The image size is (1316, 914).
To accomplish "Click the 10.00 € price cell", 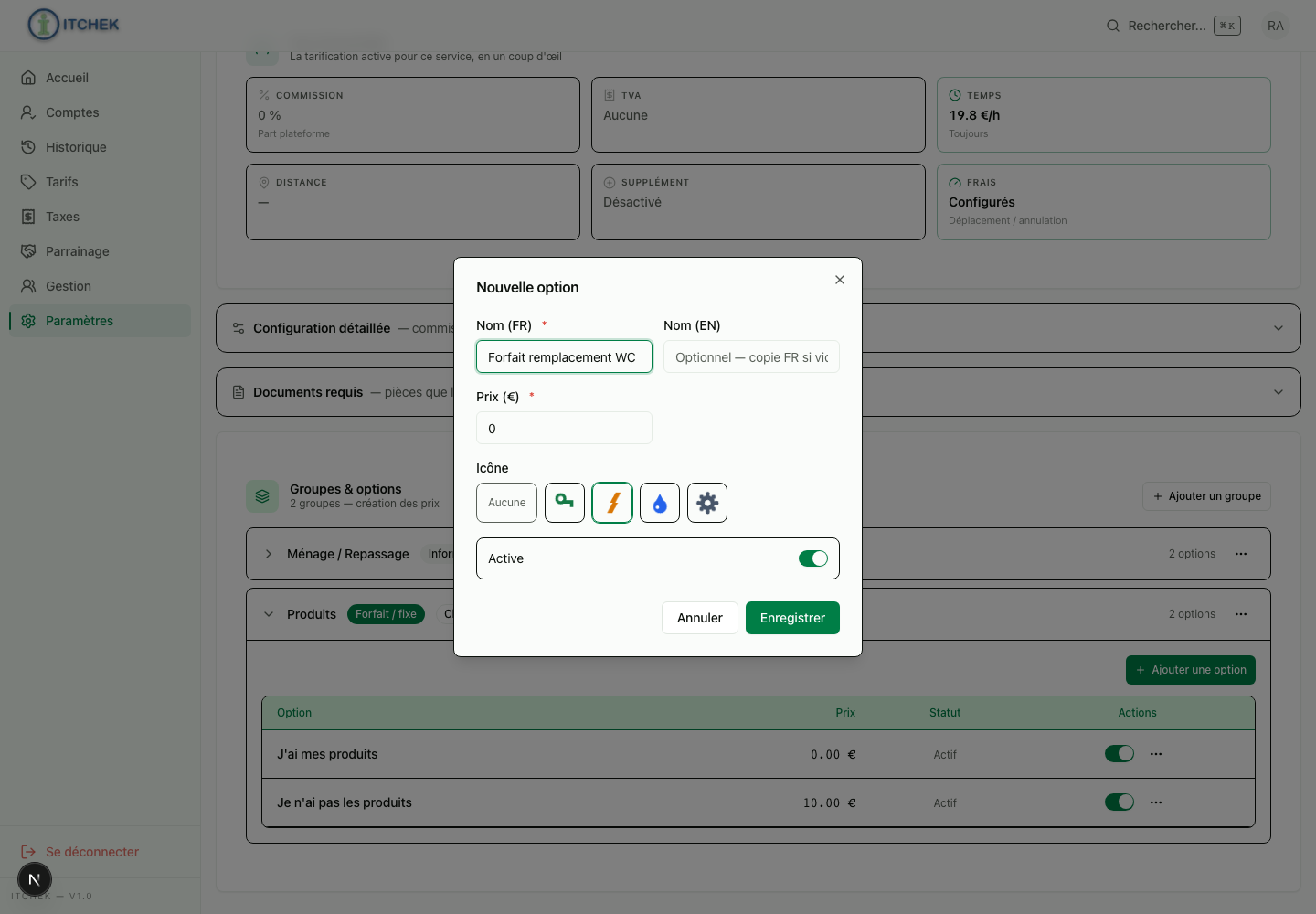I will (830, 802).
